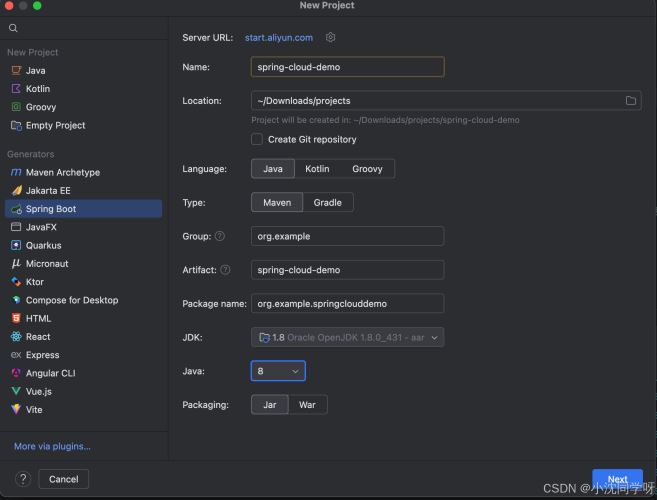Click the Java project icon
Image resolution: width=657 pixels, height=500 pixels.
tap(16, 70)
